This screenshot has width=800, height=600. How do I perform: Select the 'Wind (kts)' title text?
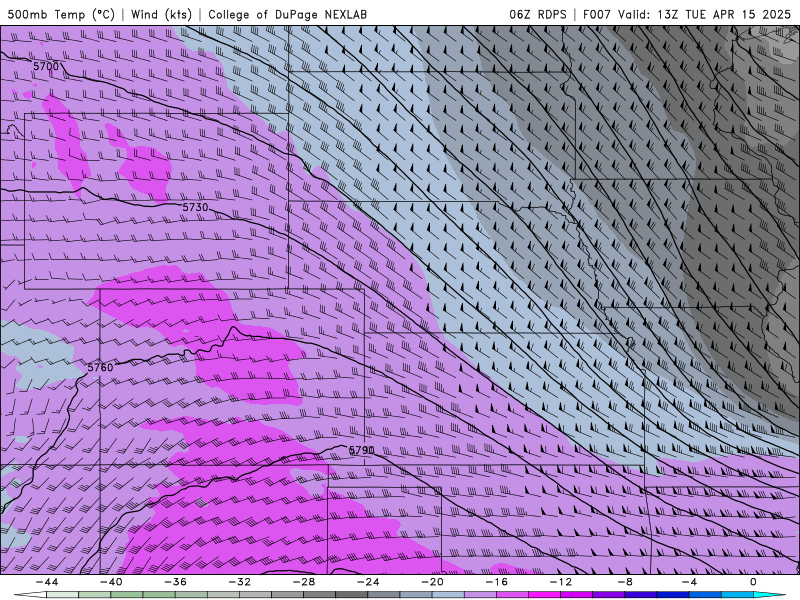(161, 14)
